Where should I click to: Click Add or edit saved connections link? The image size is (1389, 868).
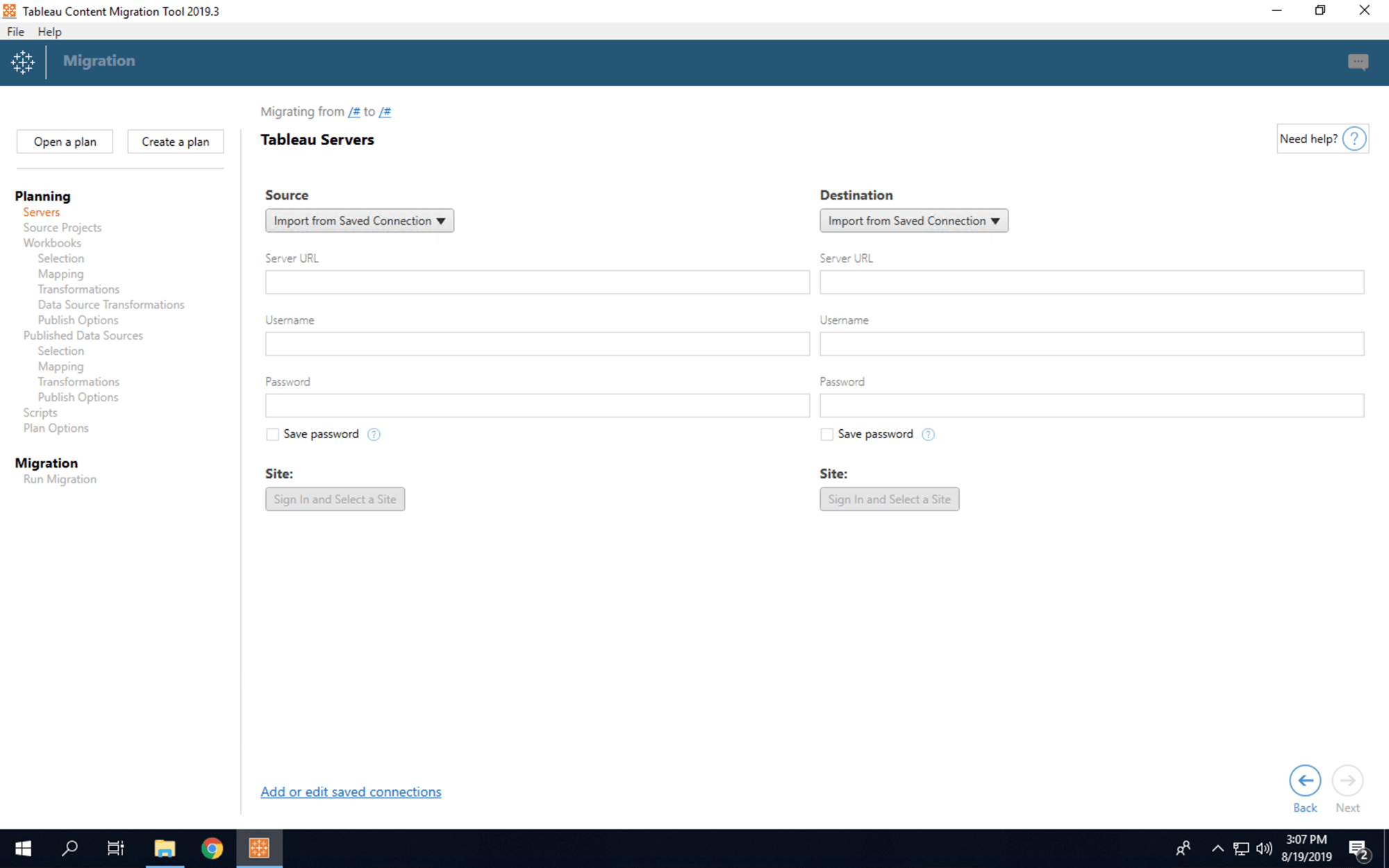pos(351,792)
